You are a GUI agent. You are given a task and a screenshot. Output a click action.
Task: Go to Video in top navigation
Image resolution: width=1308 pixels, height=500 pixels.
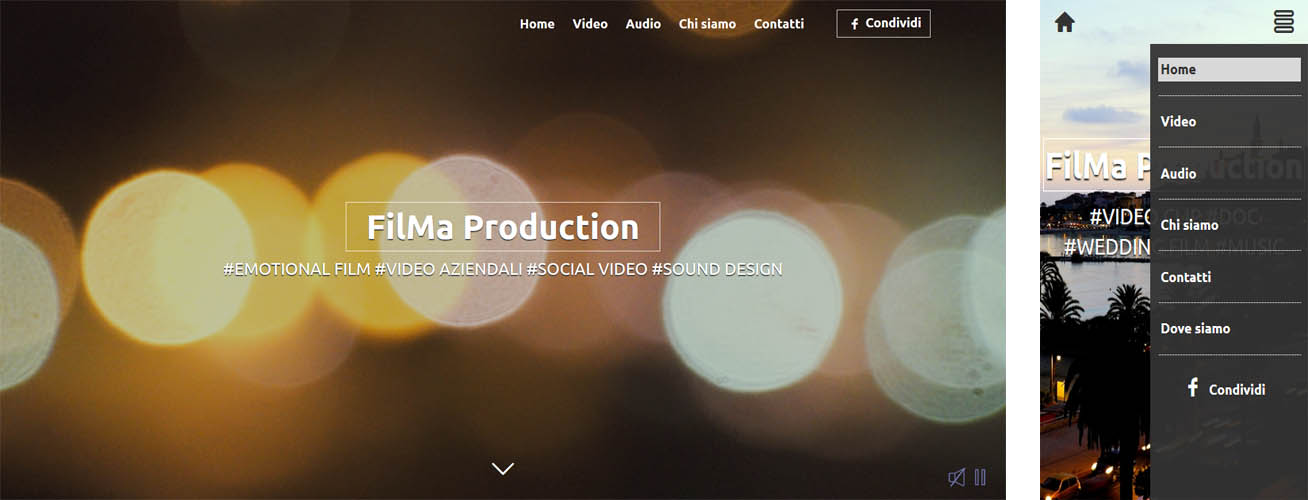[x=590, y=24]
